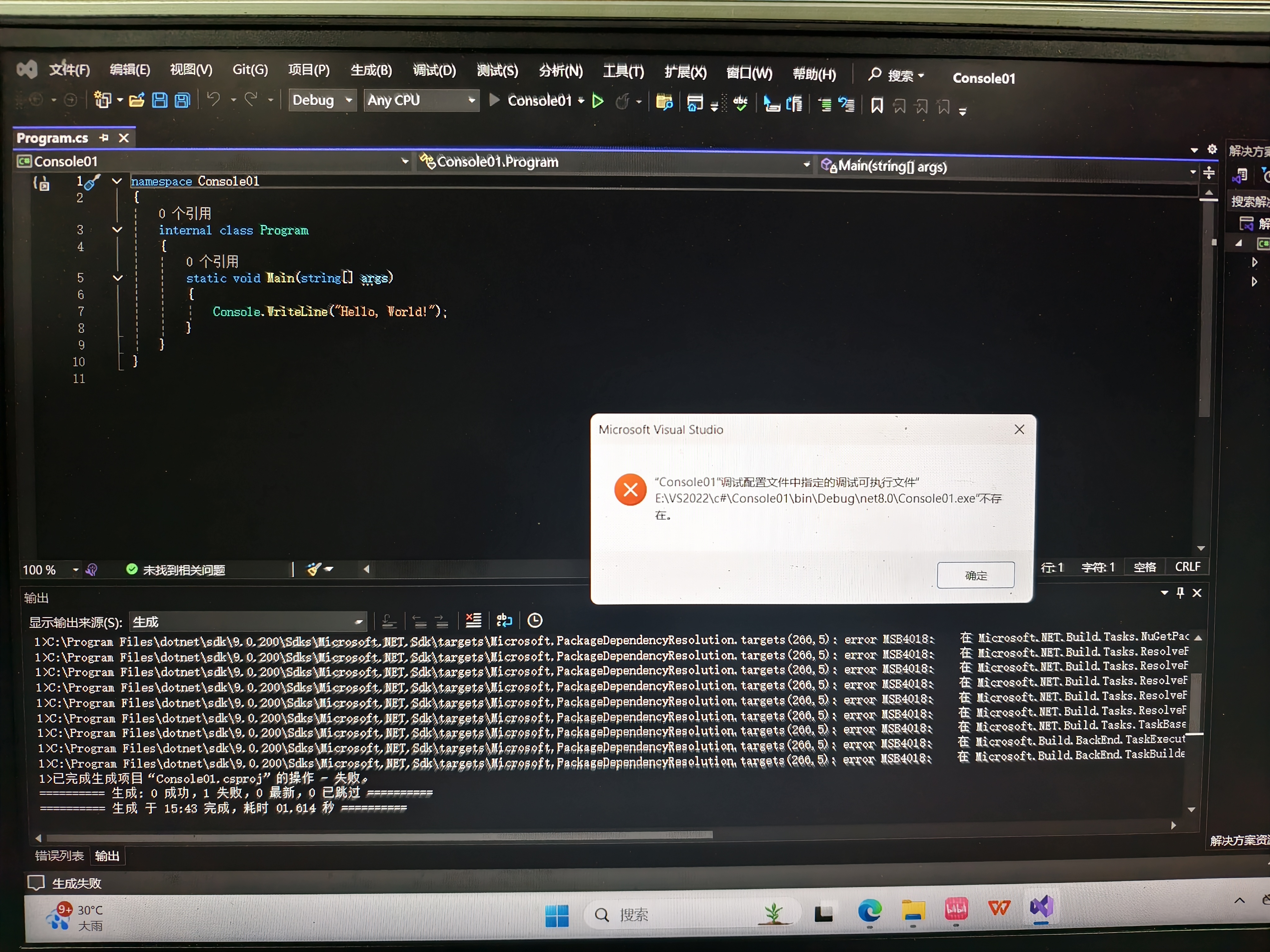Collapse the Program class code block
This screenshot has width=1270, height=952.
pos(117,230)
